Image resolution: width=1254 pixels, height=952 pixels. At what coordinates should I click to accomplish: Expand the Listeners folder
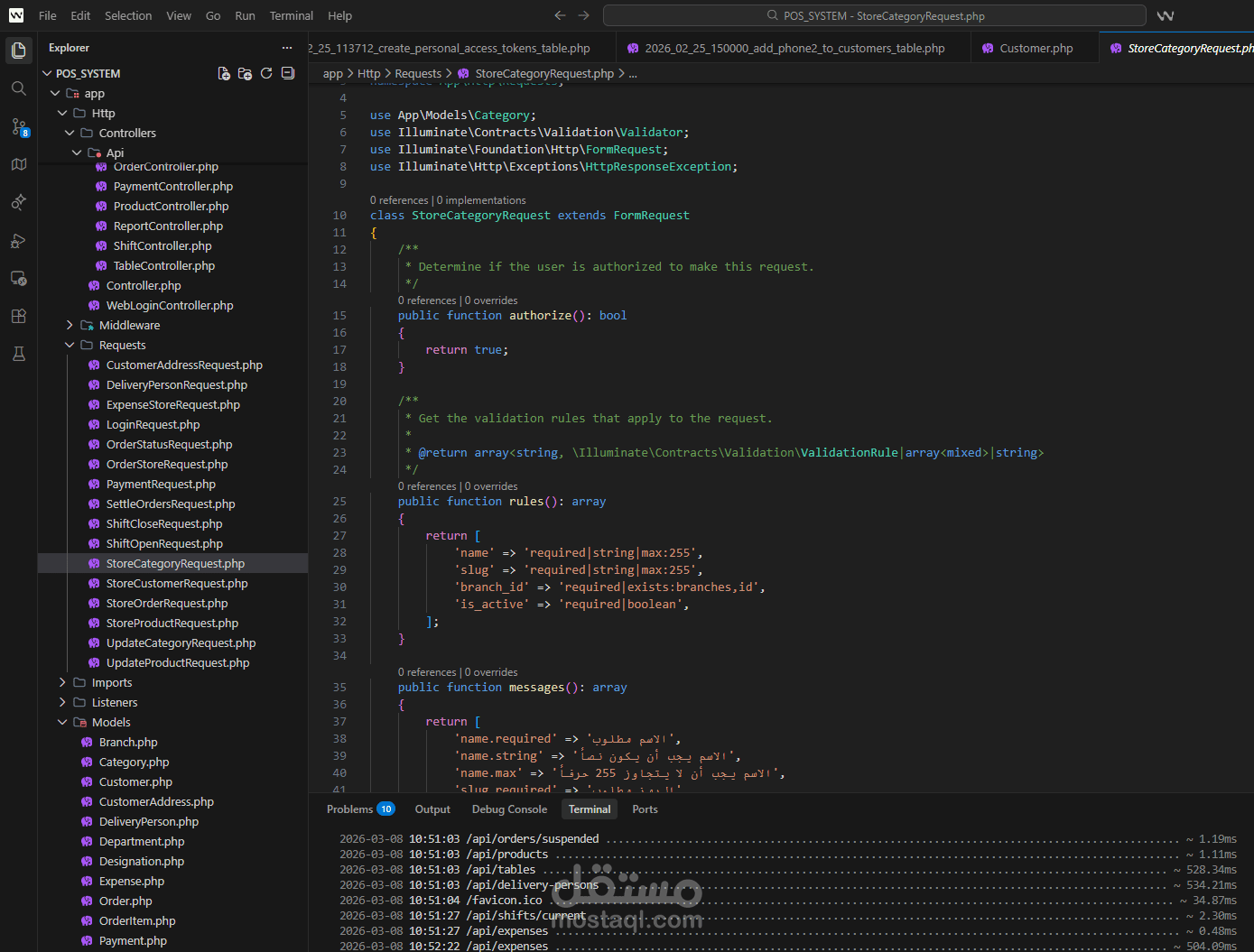(62, 702)
